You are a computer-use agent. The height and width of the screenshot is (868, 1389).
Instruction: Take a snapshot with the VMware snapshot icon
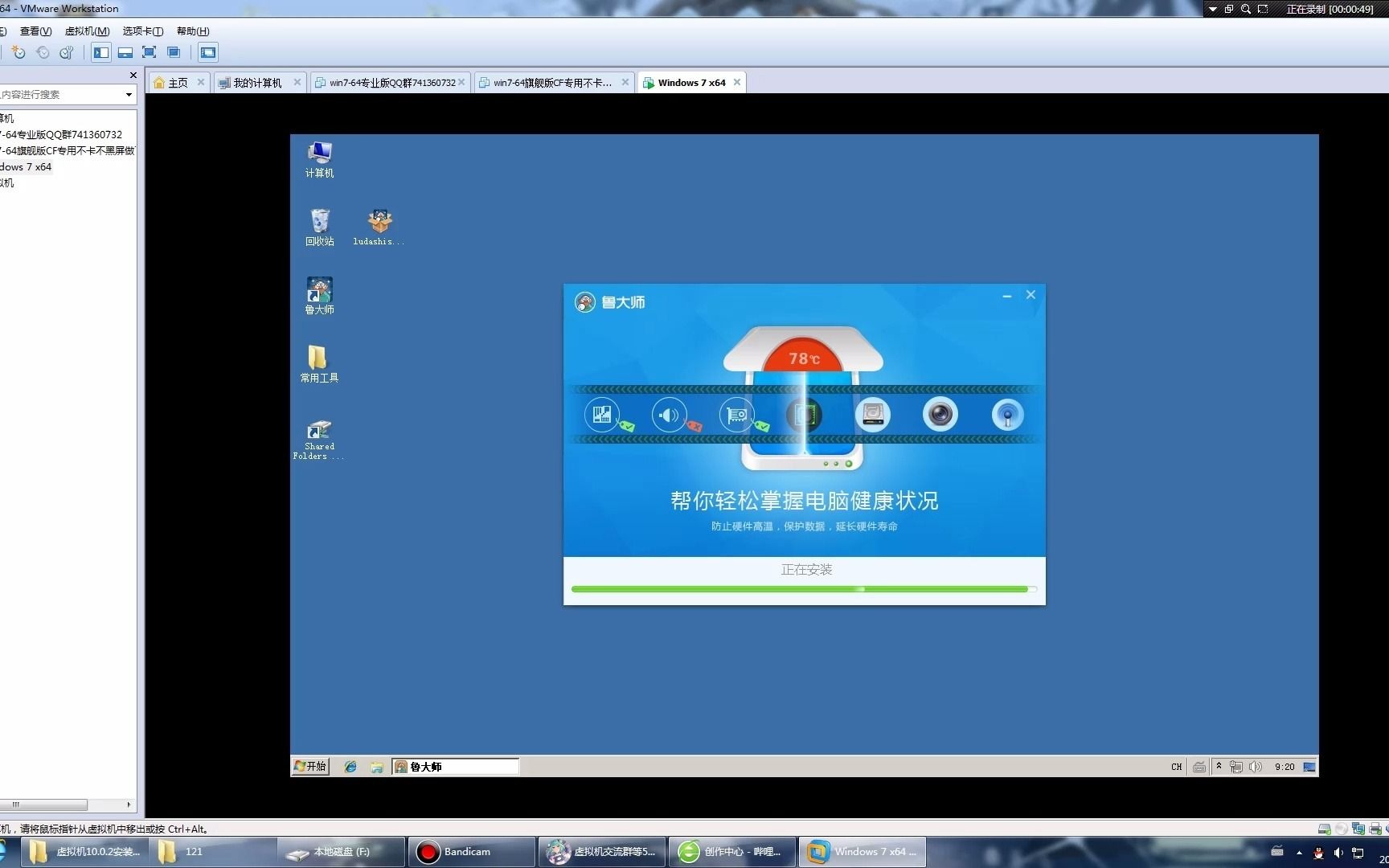(x=18, y=52)
